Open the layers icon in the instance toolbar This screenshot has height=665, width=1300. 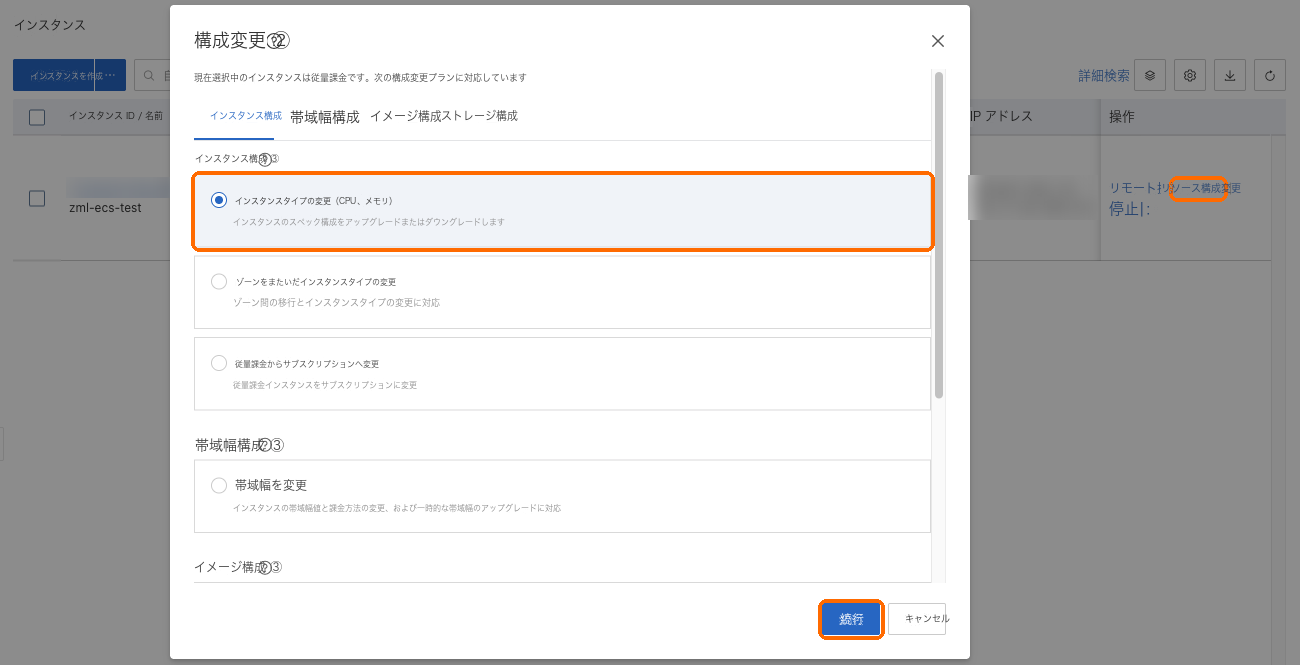[1150, 75]
